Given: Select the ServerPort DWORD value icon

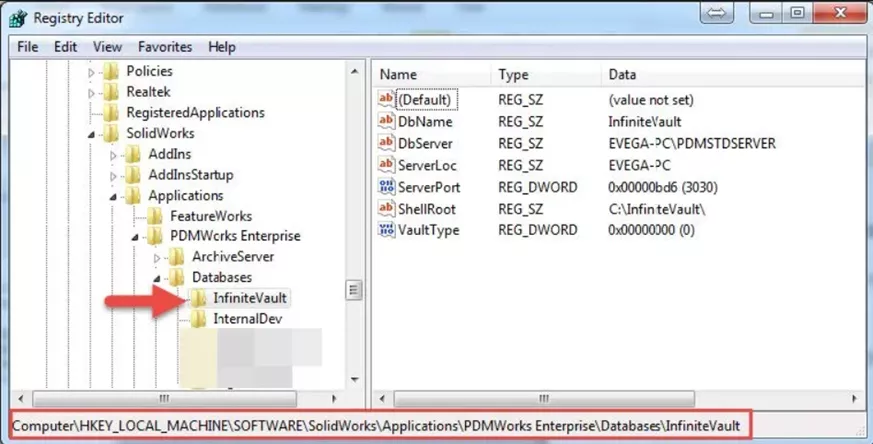Looking at the screenshot, I should tap(387, 187).
